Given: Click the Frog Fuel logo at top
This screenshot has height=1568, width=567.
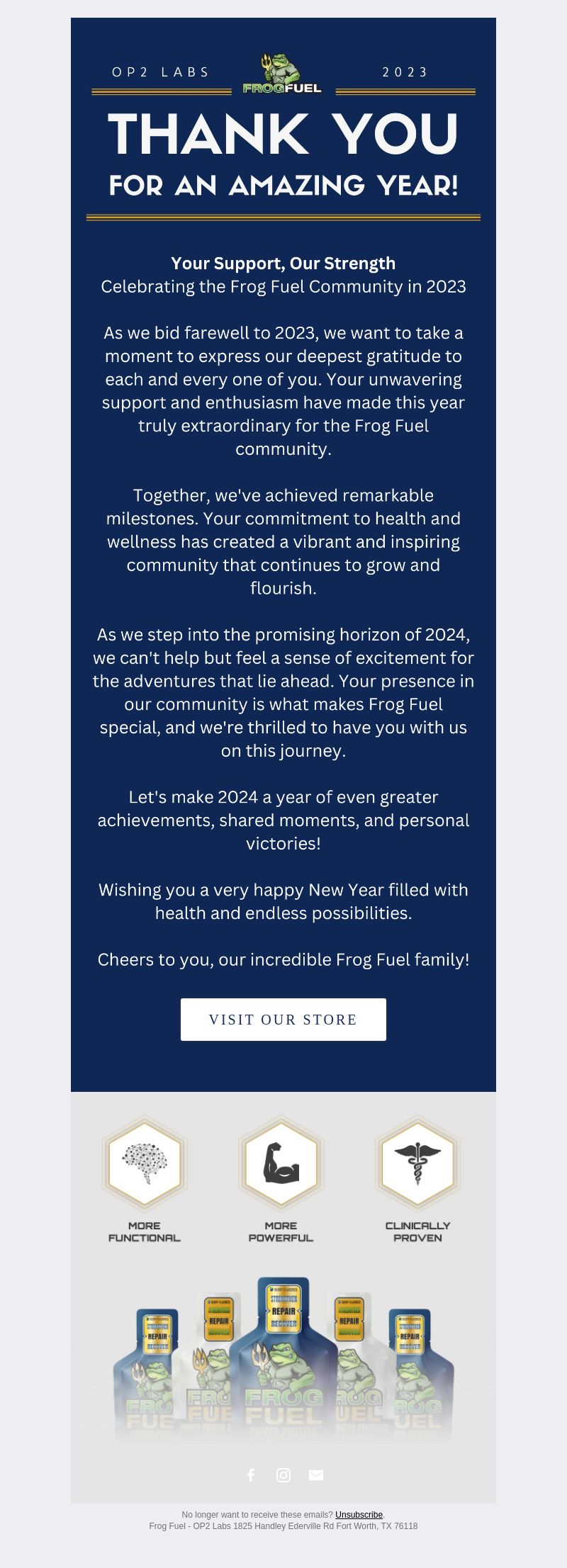Looking at the screenshot, I should 283,74.
